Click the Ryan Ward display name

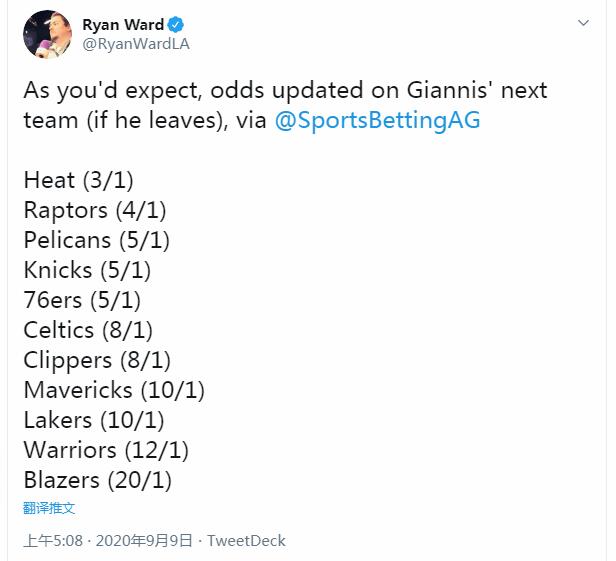tap(123, 25)
